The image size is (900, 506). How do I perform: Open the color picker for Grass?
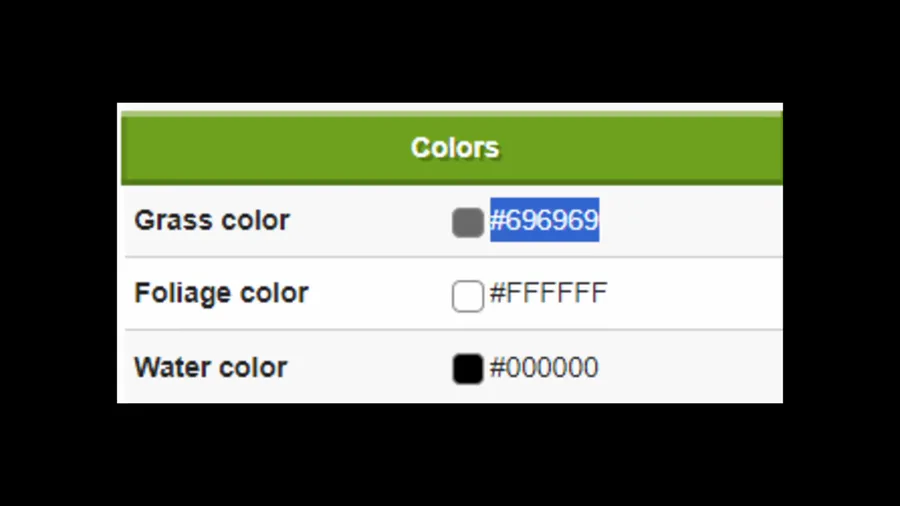click(x=467, y=222)
